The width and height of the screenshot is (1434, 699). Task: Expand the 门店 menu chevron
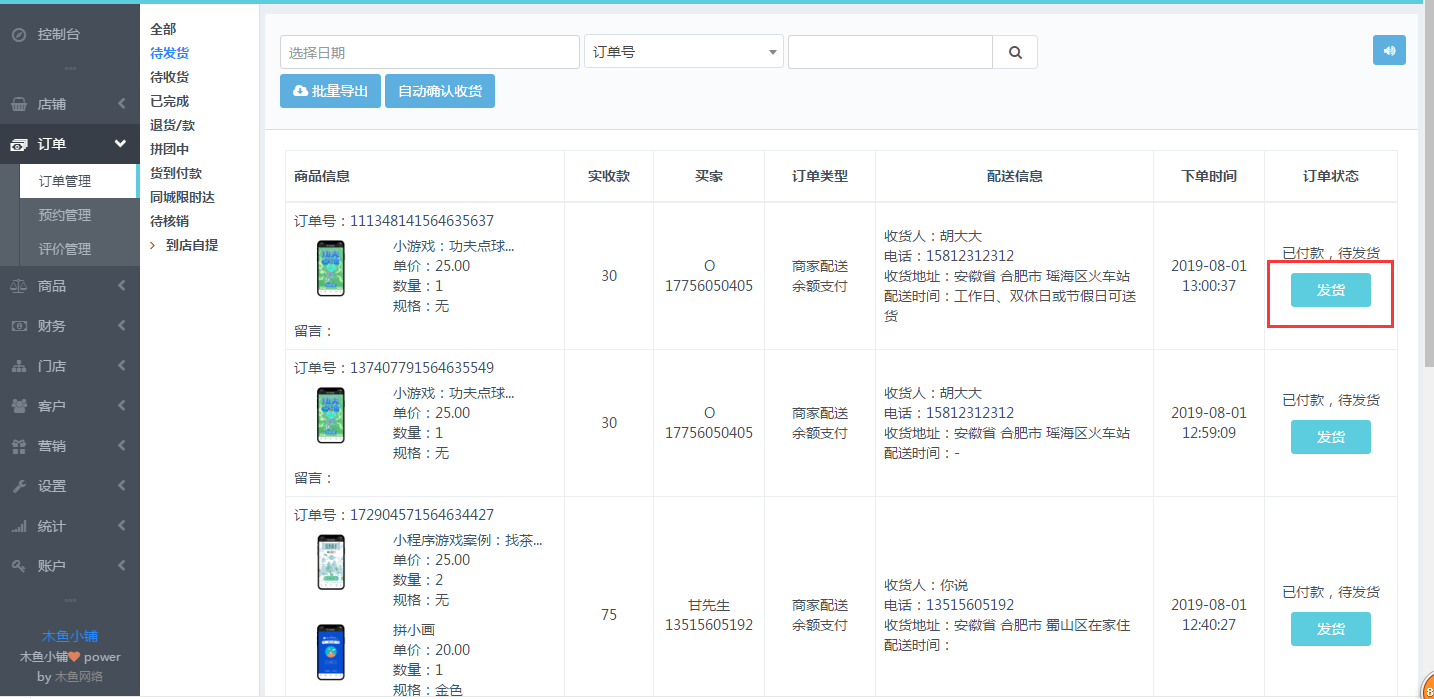coord(121,366)
